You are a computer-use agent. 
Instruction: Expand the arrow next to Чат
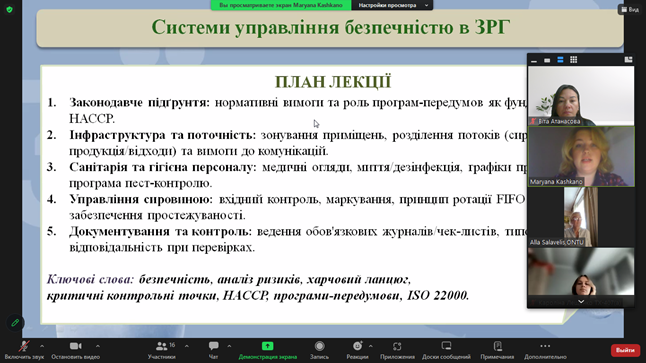229,346
